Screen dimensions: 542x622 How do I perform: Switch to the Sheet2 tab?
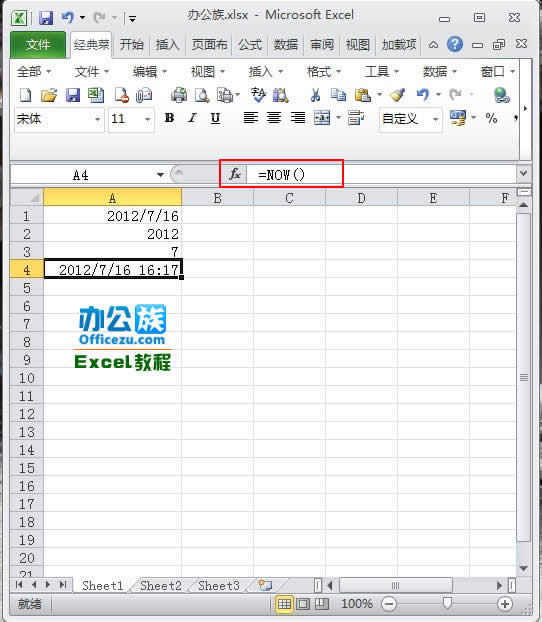point(161,586)
